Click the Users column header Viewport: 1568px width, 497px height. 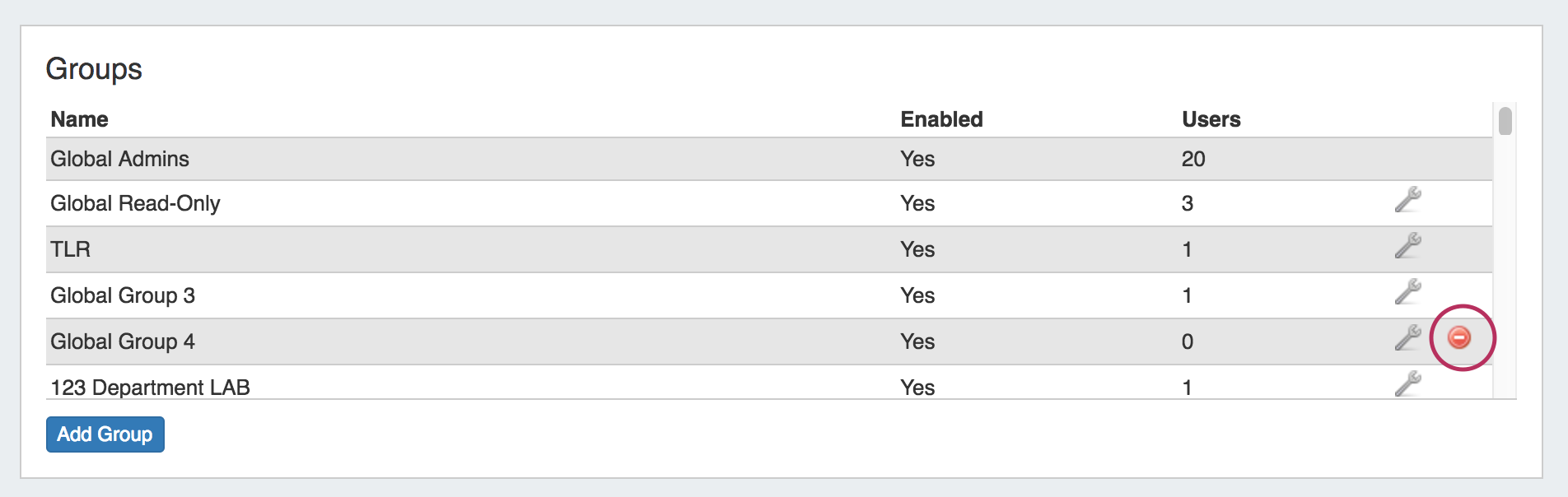pos(1211,119)
